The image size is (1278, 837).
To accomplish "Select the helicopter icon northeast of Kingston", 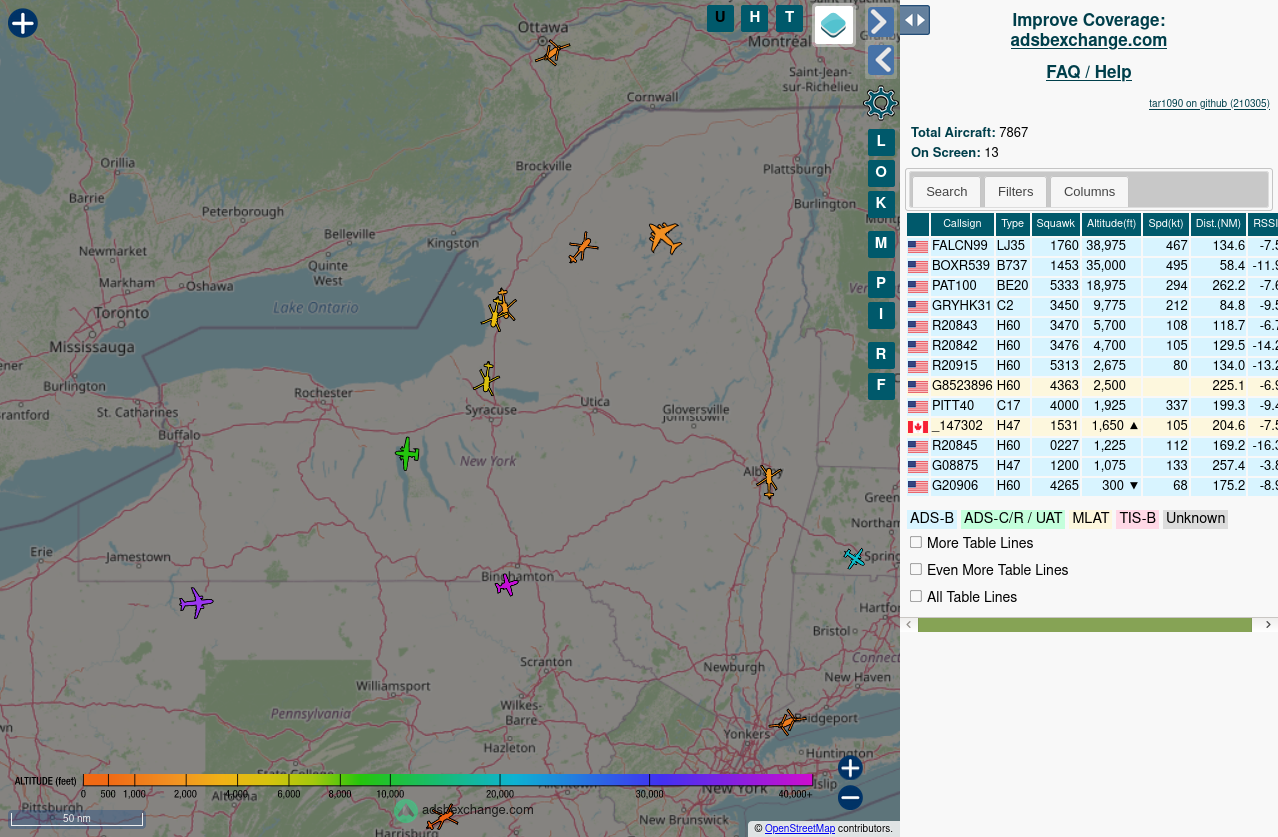I will pyautogui.click(x=582, y=247).
